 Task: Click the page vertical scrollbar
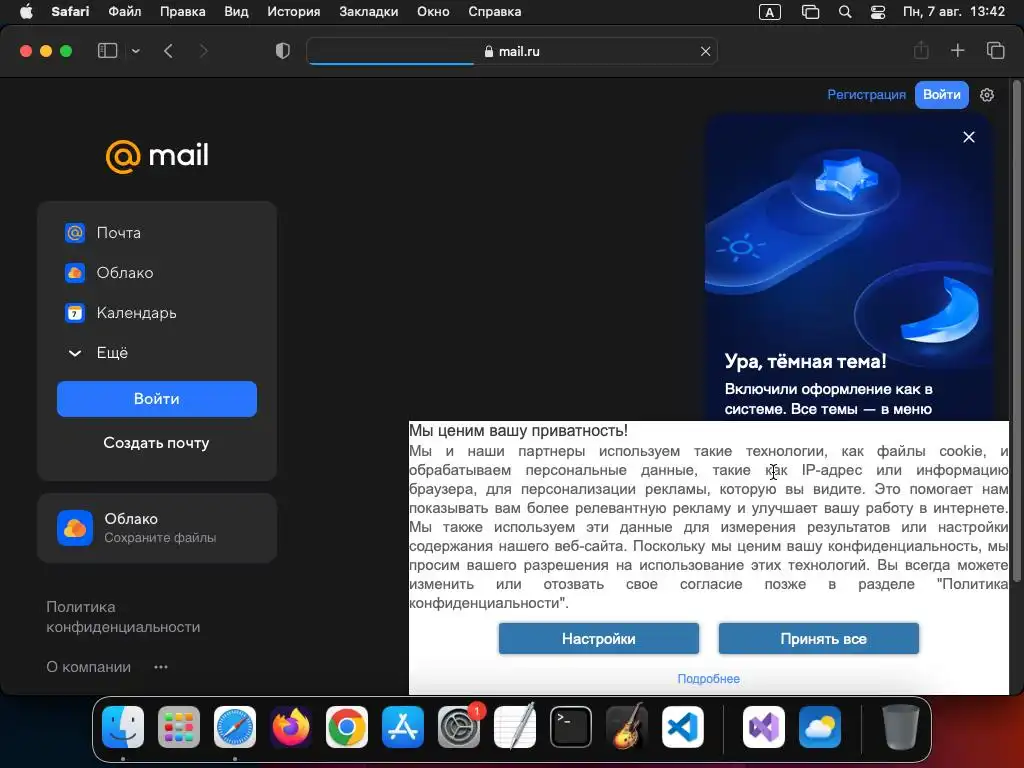(1016, 330)
